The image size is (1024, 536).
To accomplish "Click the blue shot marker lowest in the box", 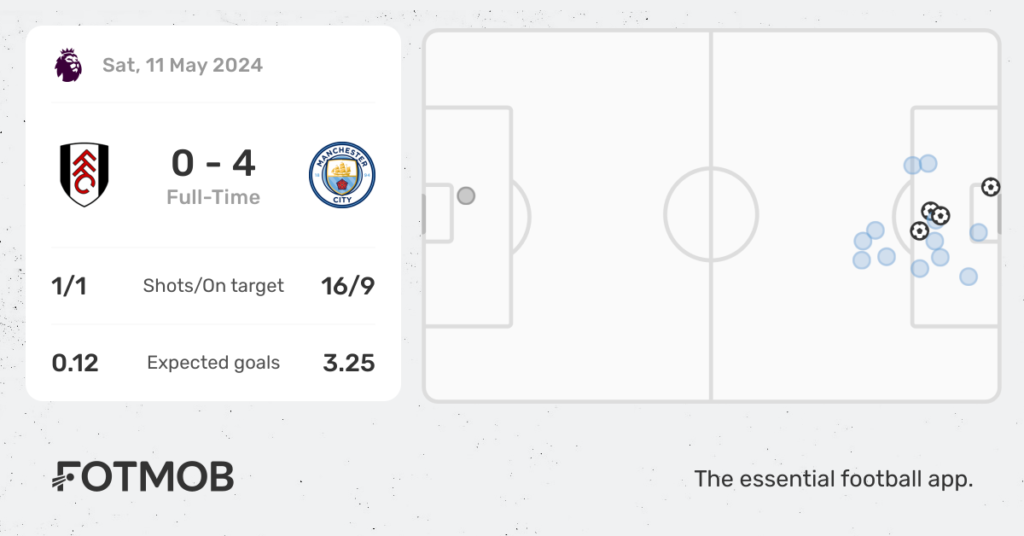I will [968, 277].
